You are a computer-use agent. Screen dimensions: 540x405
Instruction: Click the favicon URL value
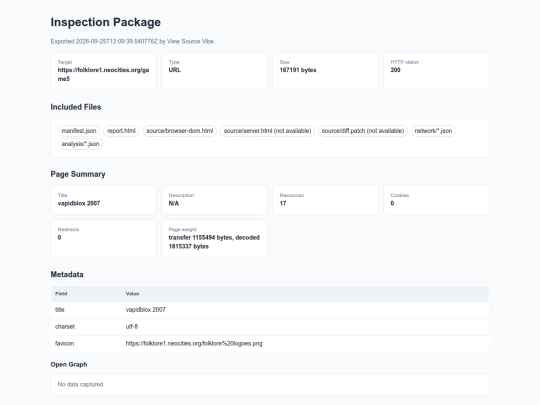point(194,343)
